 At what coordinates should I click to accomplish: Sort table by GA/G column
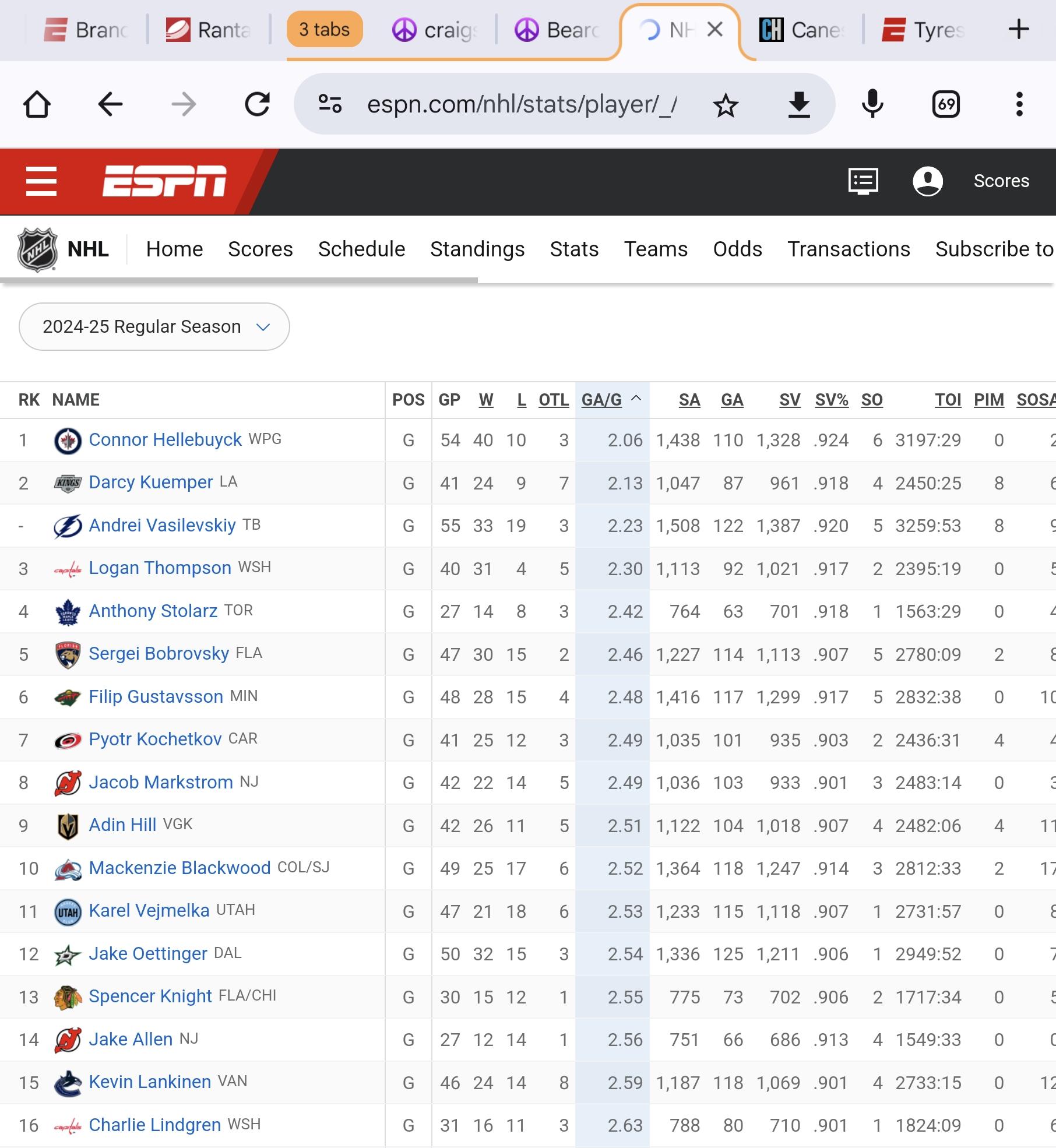coord(601,400)
